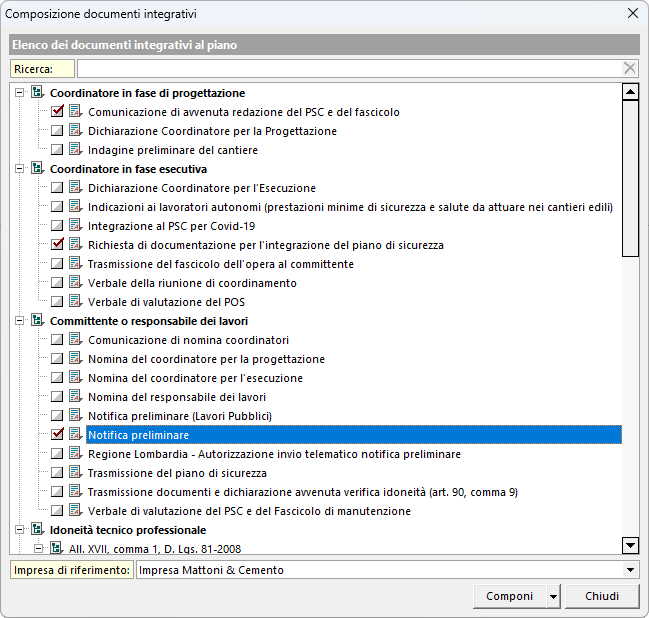Uncheck Comunicazione di avvenuta redazione del PSC
This screenshot has height=618, width=649.
click(x=57, y=112)
